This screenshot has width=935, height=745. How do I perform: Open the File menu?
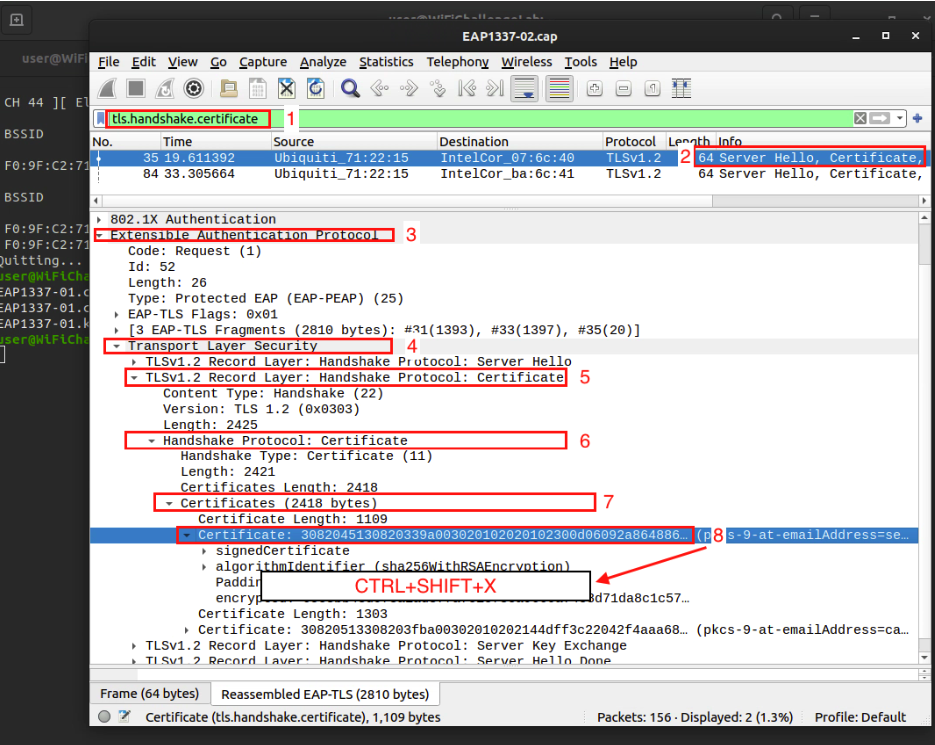click(109, 62)
